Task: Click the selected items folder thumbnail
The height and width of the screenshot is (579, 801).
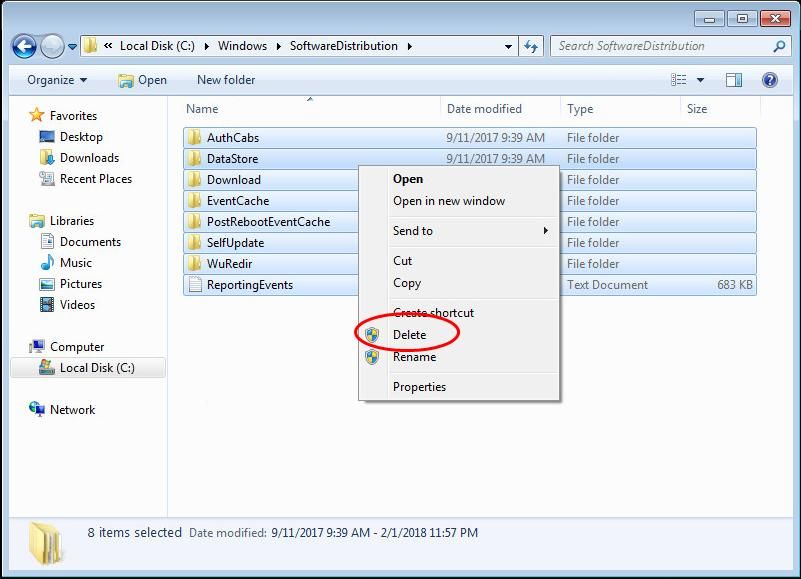Action: (x=46, y=543)
